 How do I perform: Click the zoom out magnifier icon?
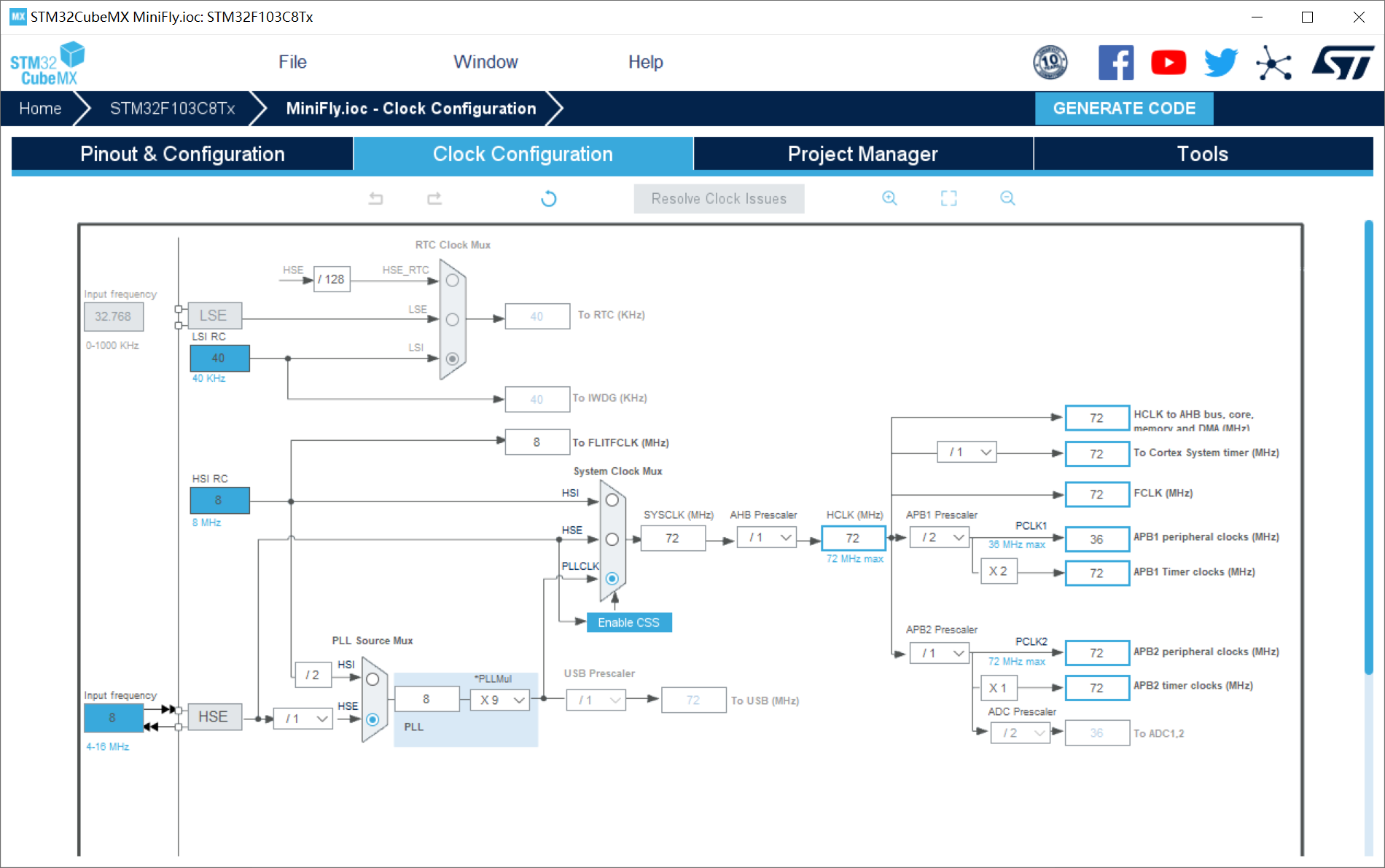(x=1007, y=198)
